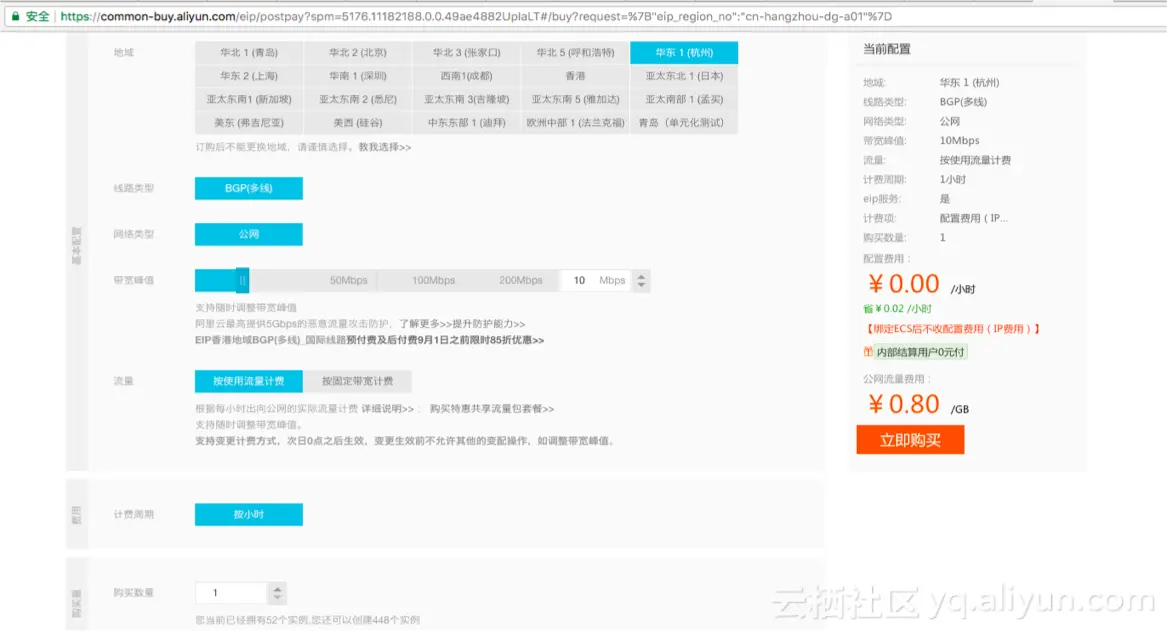
Task: Open the 教我选择>> region help link
Action: pyautogui.click(x=385, y=147)
